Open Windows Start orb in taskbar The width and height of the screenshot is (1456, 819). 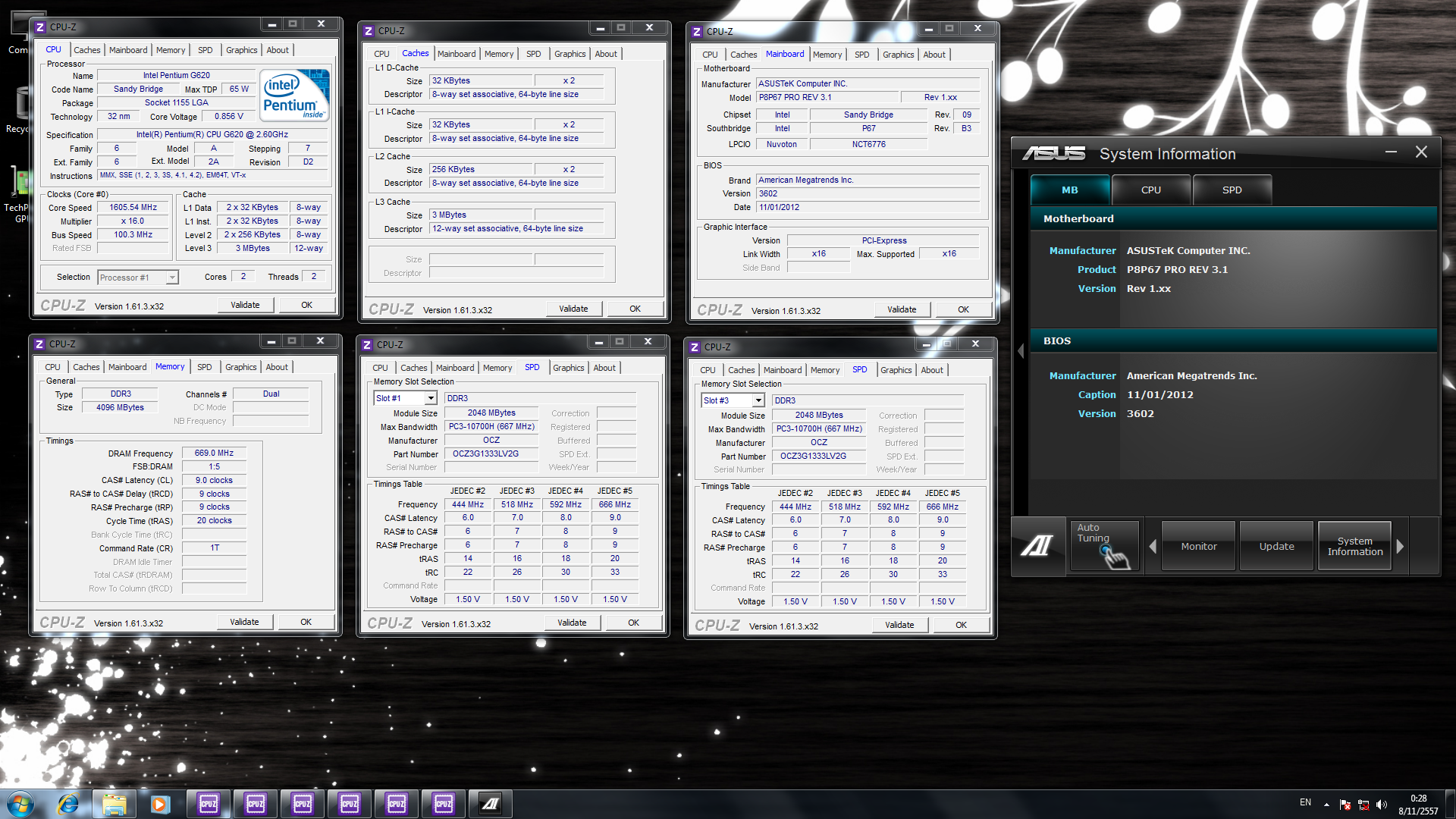tap(20, 804)
